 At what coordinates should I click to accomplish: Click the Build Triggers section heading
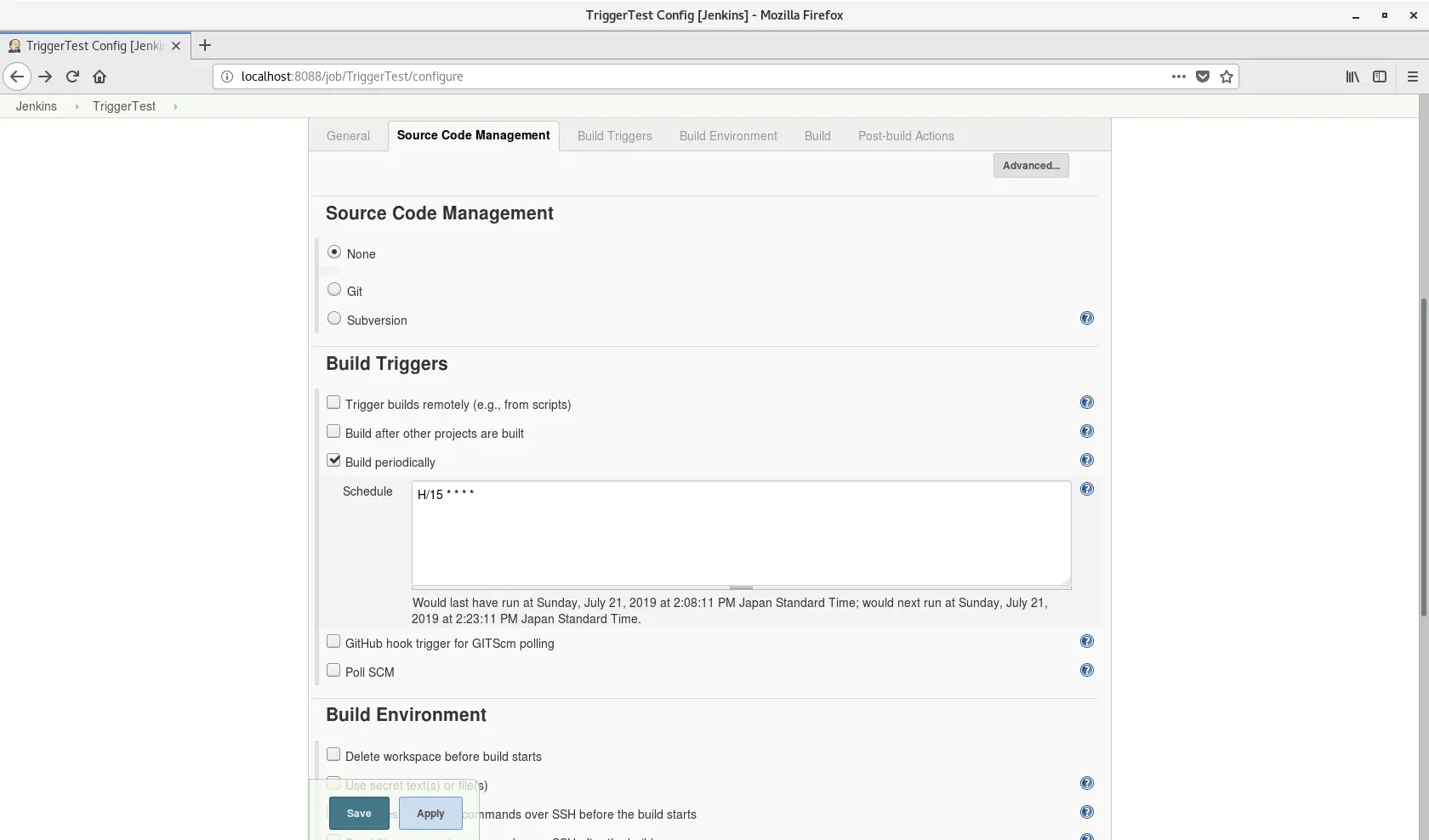(x=387, y=364)
